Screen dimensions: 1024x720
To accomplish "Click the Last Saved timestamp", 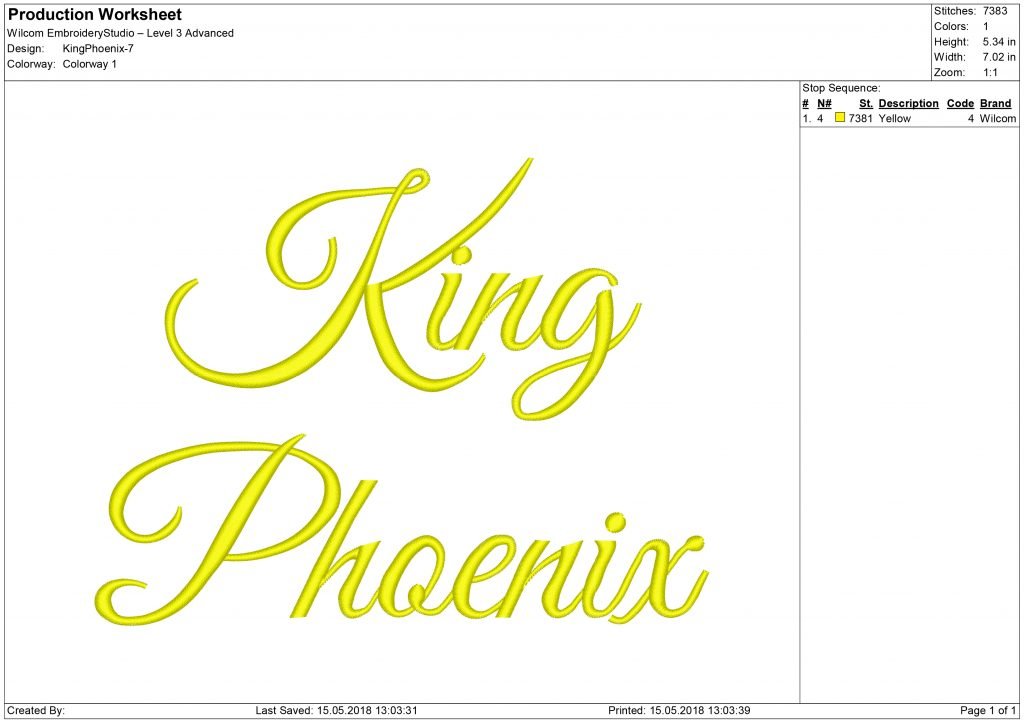I will pyautogui.click(x=340, y=709).
